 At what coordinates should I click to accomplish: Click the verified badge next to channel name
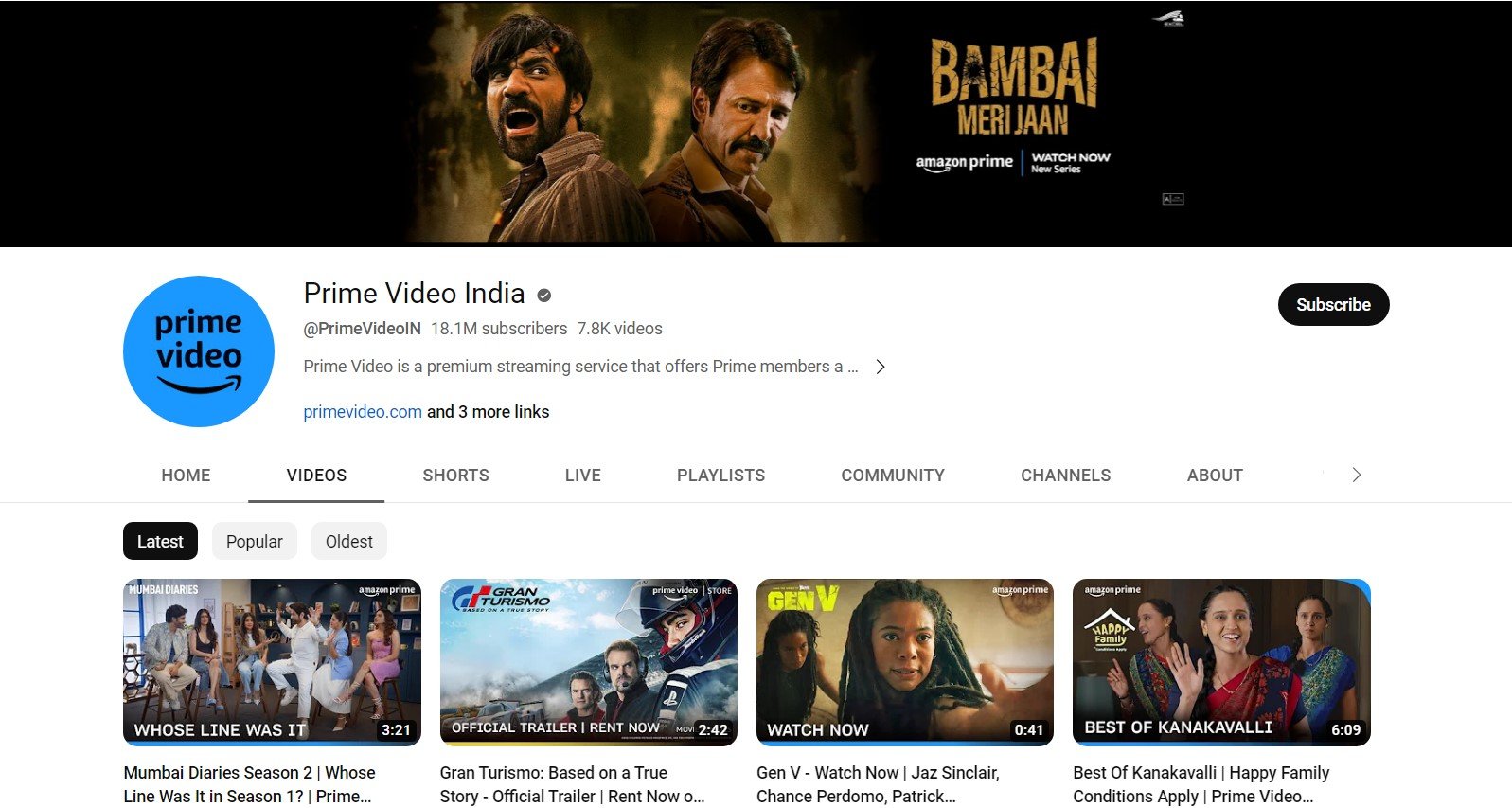click(x=544, y=296)
